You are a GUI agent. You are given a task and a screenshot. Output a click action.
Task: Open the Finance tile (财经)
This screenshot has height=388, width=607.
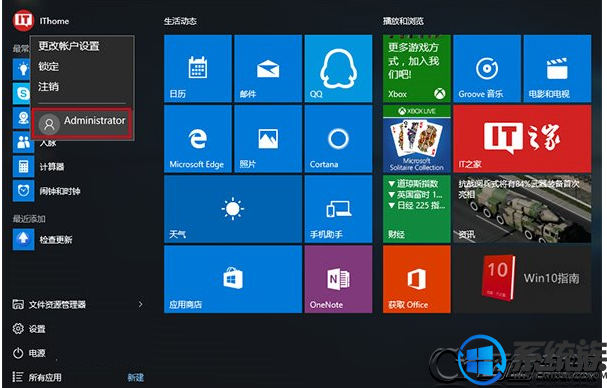click(x=417, y=209)
